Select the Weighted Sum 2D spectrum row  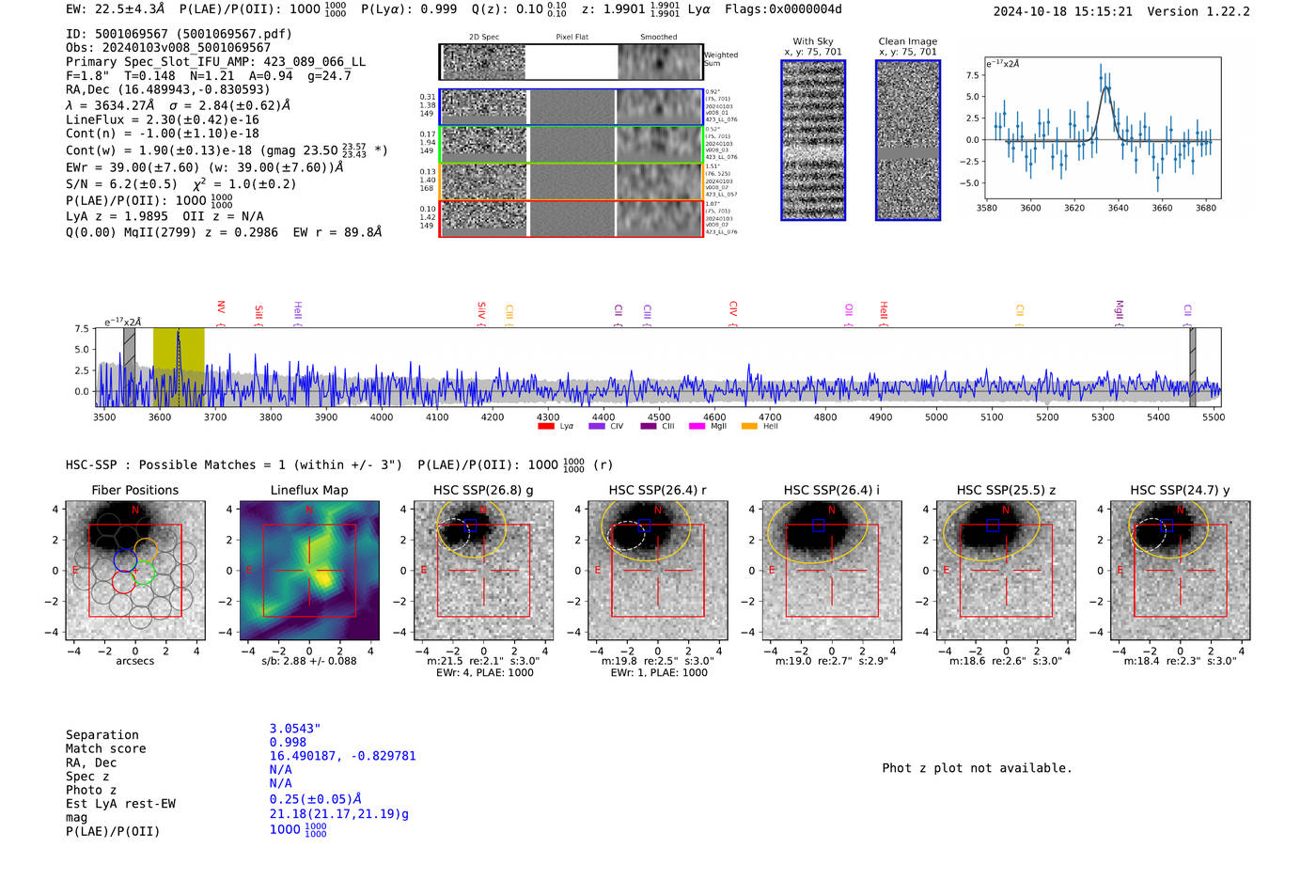571,62
